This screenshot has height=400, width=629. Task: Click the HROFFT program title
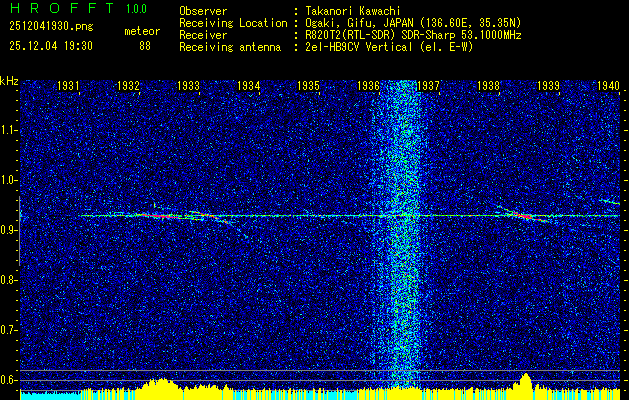pyautogui.click(x=62, y=8)
